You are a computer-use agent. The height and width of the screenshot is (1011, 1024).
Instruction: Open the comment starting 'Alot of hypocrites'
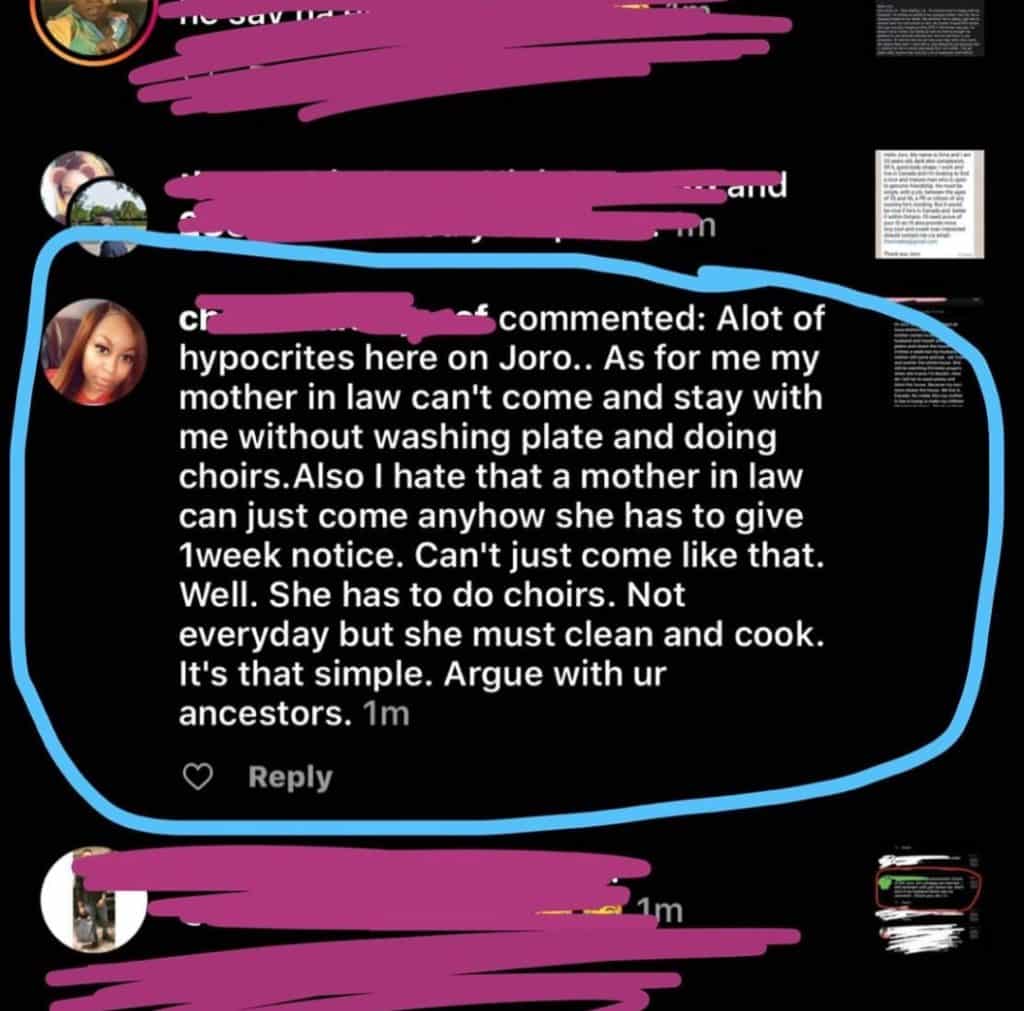(x=501, y=515)
